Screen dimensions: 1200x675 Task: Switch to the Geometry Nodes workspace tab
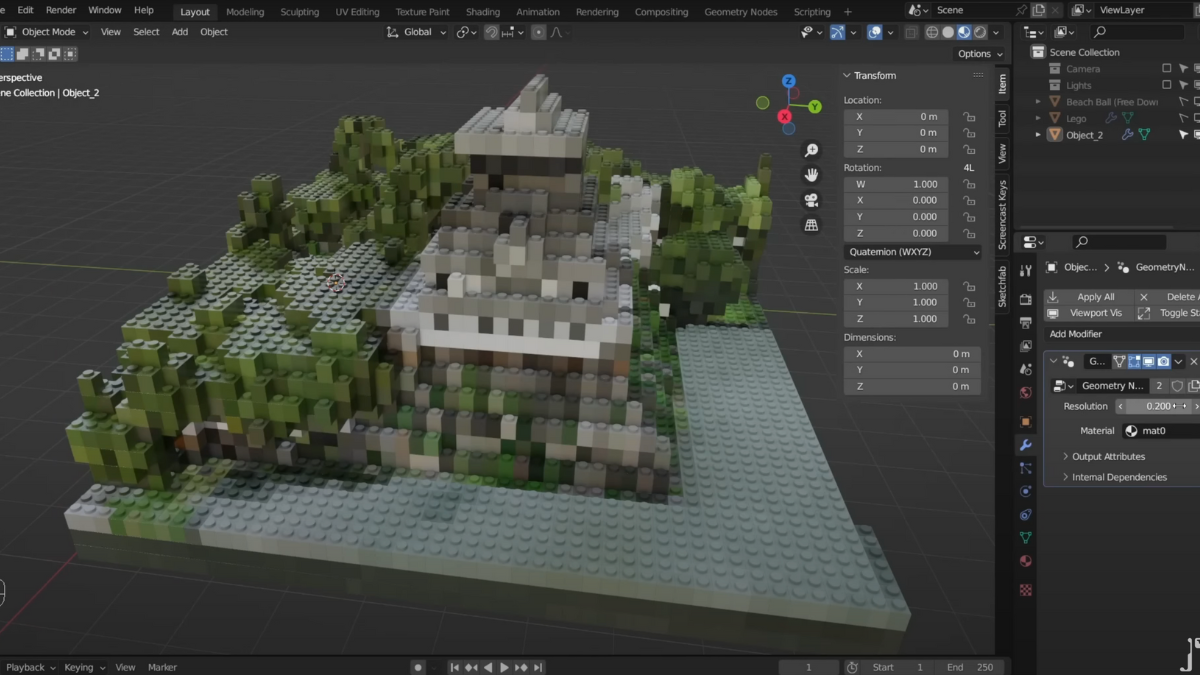740,12
